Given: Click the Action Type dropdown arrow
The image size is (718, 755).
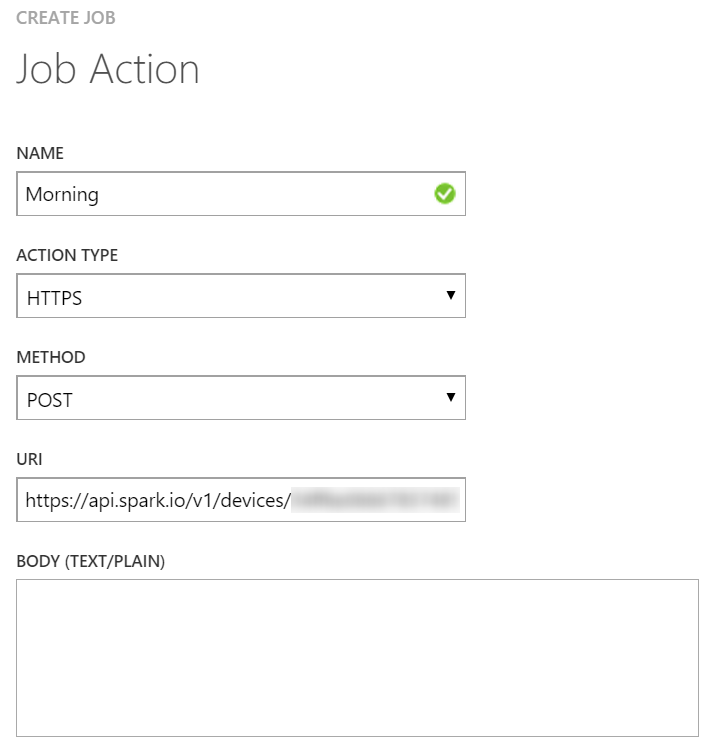Looking at the screenshot, I should [451, 295].
